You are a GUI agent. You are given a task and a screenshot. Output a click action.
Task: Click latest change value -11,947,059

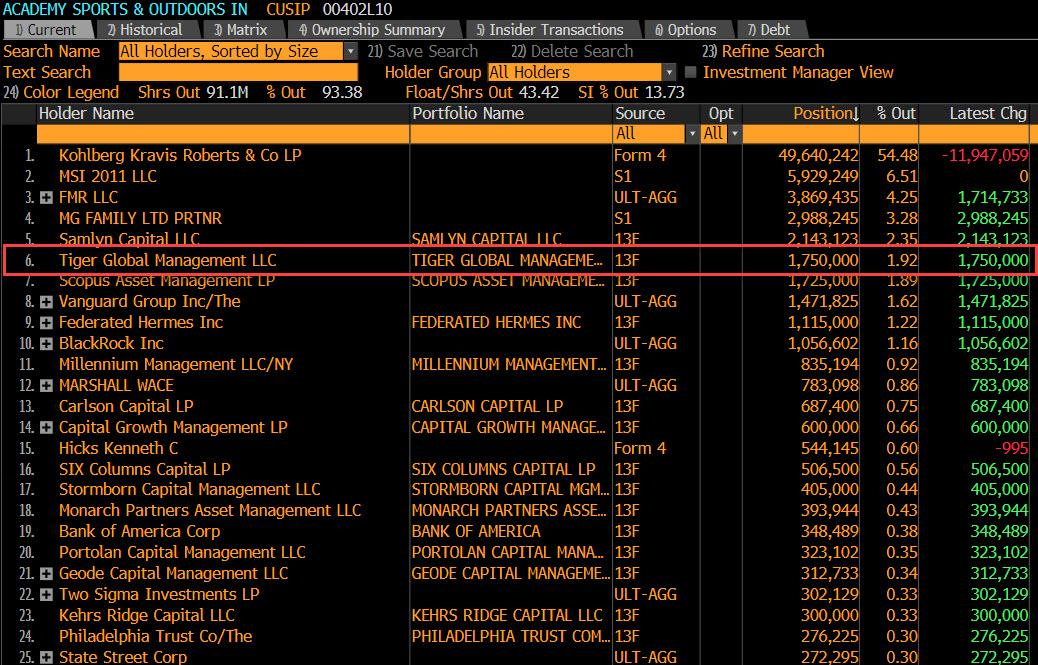(986, 155)
